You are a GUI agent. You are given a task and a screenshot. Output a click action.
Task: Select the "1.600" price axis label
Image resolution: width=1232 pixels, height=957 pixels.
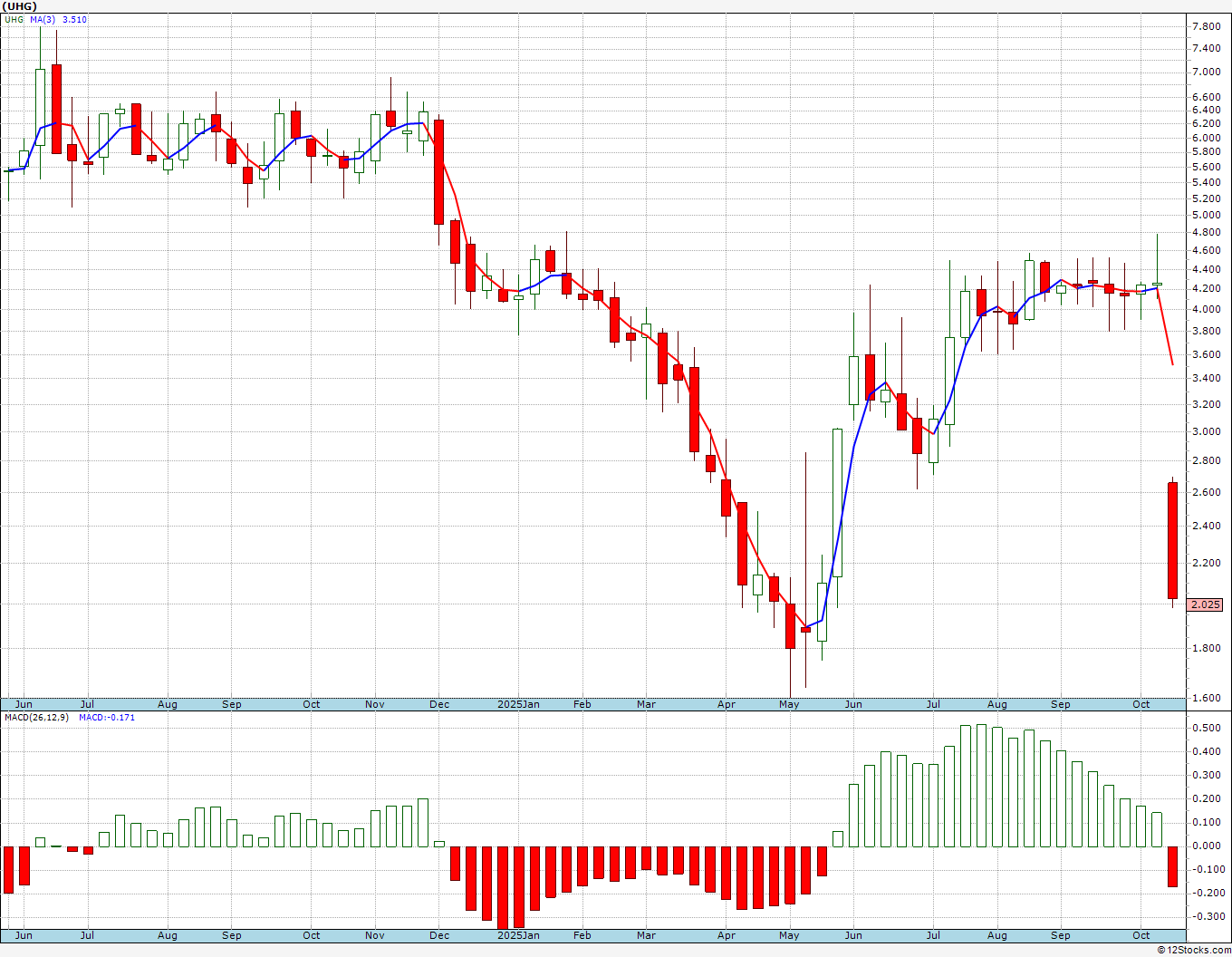tap(1206, 698)
